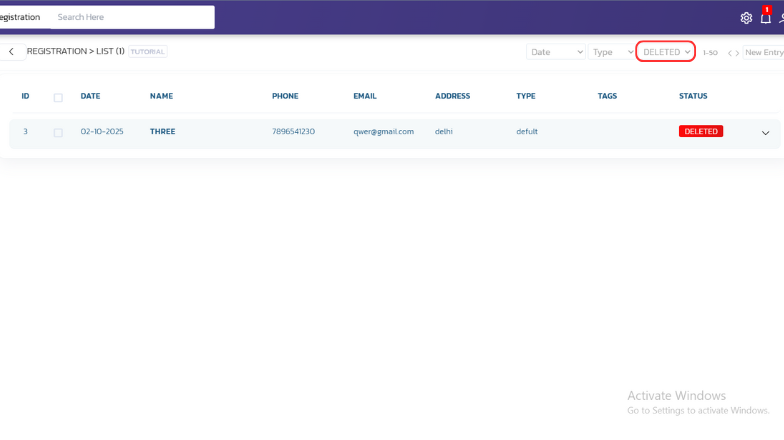The width and height of the screenshot is (784, 440).
Task: Open the Registration module selector
Action: click(x=22, y=17)
